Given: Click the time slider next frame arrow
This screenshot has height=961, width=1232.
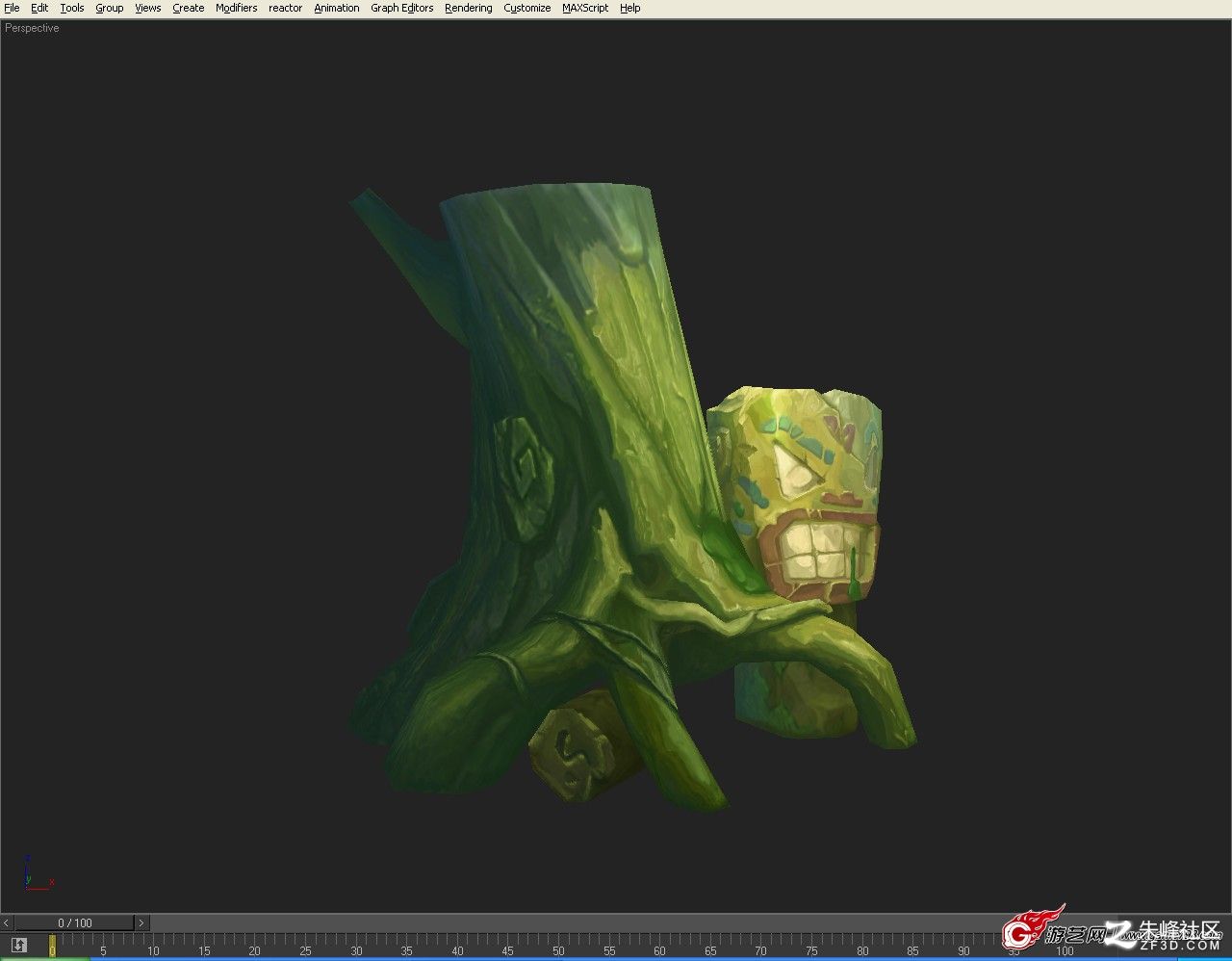Looking at the screenshot, I should click(x=141, y=922).
